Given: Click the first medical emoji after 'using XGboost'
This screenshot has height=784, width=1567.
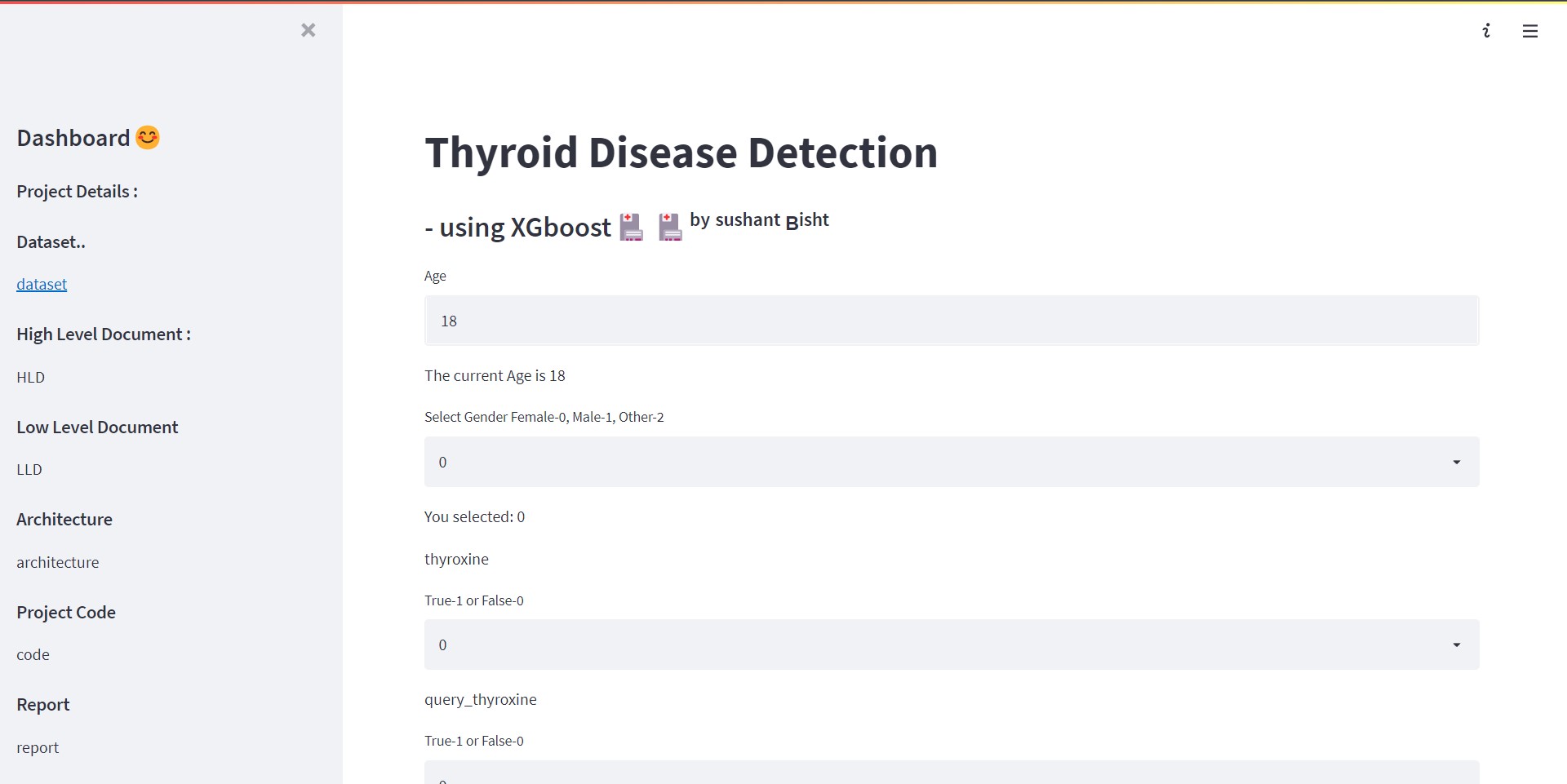Looking at the screenshot, I should tap(630, 227).
